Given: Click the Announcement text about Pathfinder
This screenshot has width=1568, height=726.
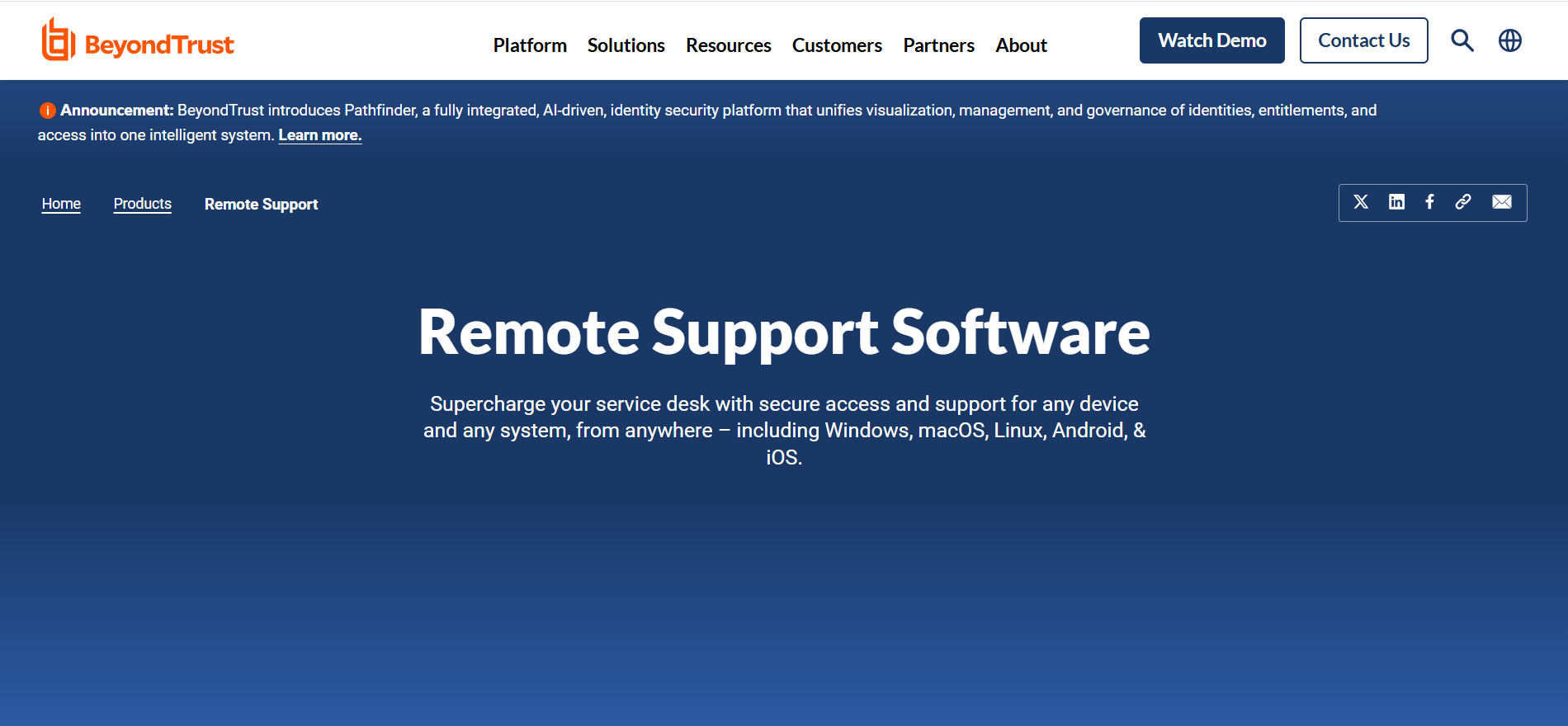Looking at the screenshot, I should coord(707,122).
